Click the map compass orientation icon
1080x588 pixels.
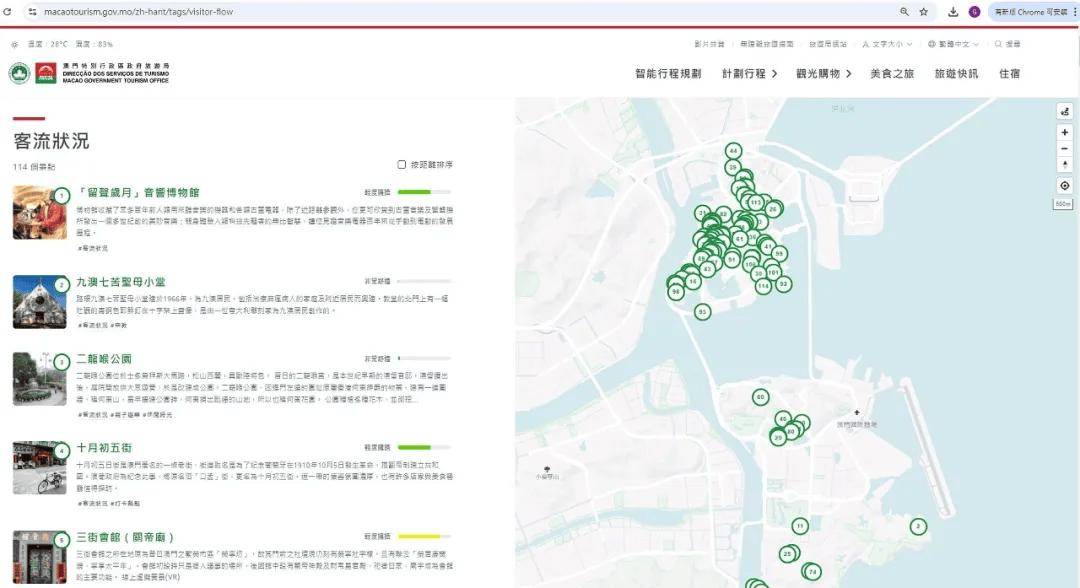tap(1064, 163)
